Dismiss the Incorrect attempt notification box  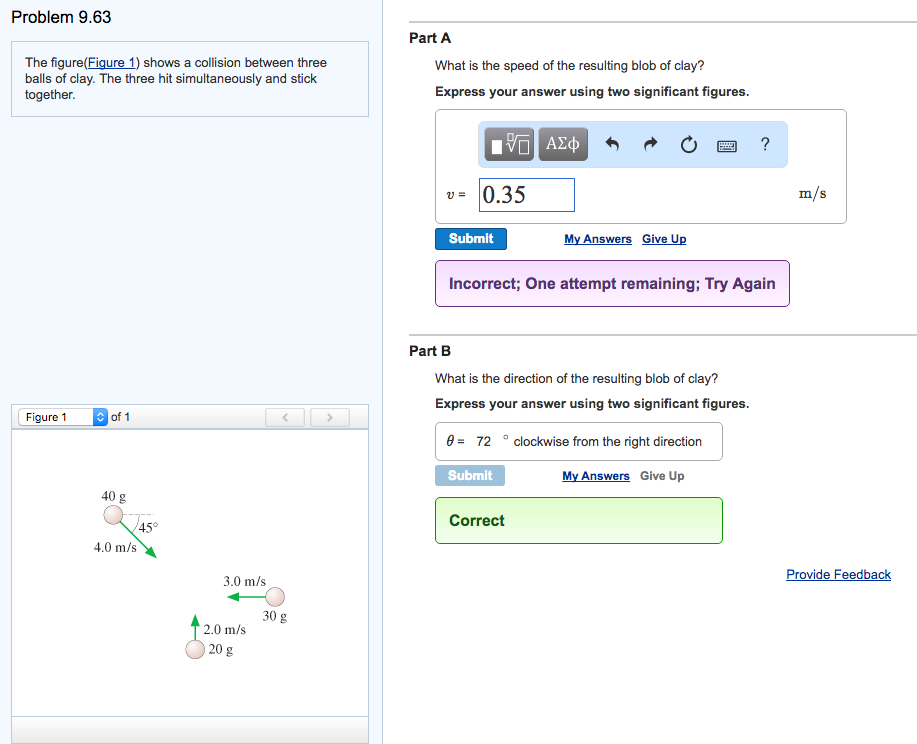point(611,283)
